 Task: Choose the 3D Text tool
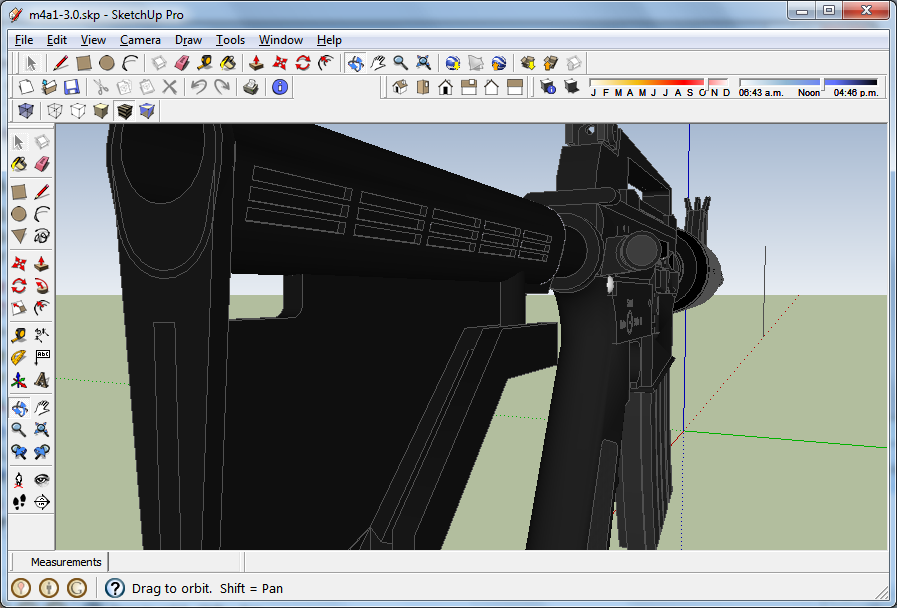(x=42, y=380)
